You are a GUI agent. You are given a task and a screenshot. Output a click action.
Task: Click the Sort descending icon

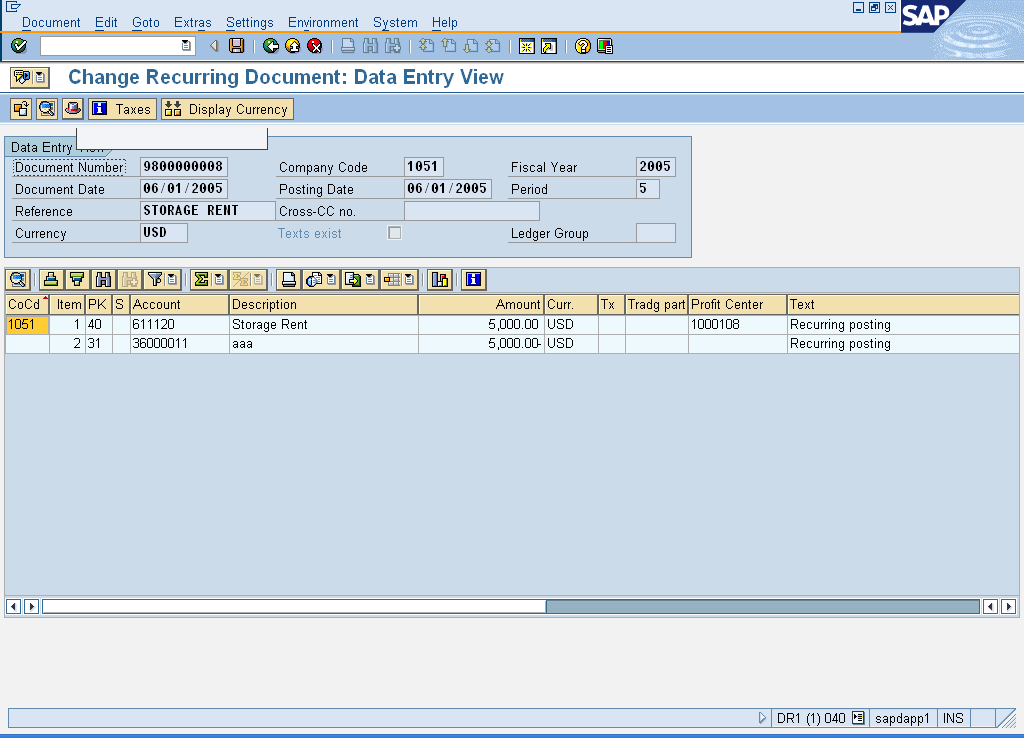[x=77, y=280]
